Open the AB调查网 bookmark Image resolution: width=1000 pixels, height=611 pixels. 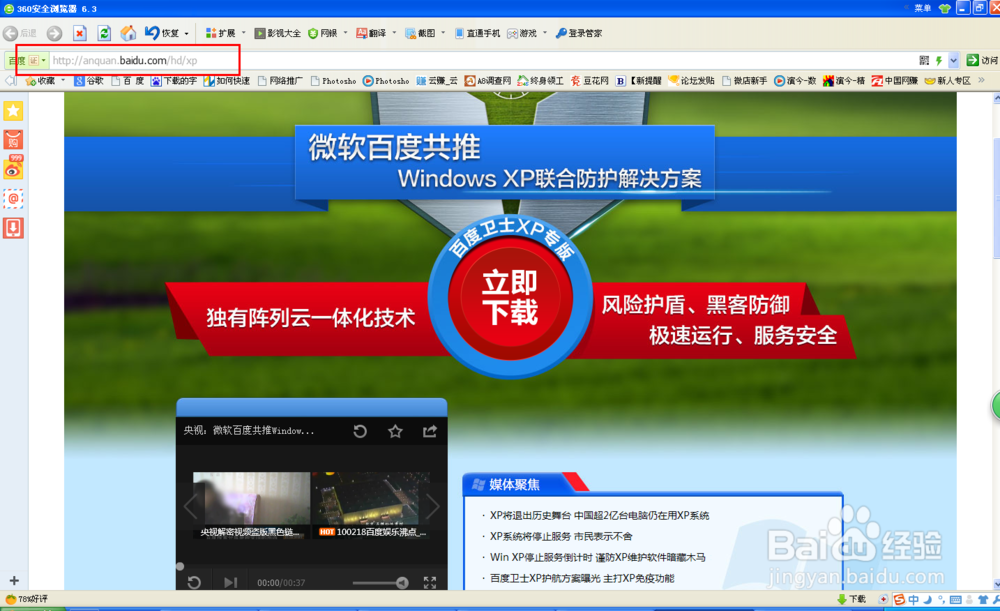coord(488,81)
